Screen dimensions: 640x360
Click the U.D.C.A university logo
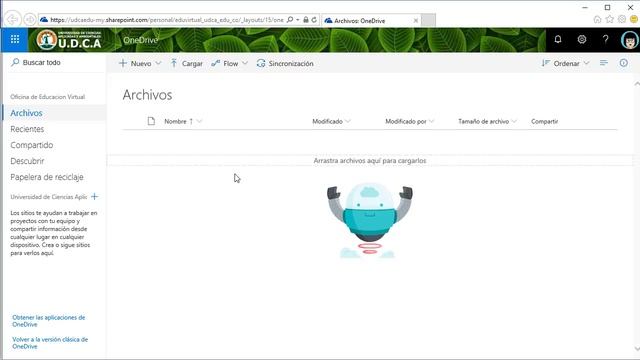click(69, 40)
